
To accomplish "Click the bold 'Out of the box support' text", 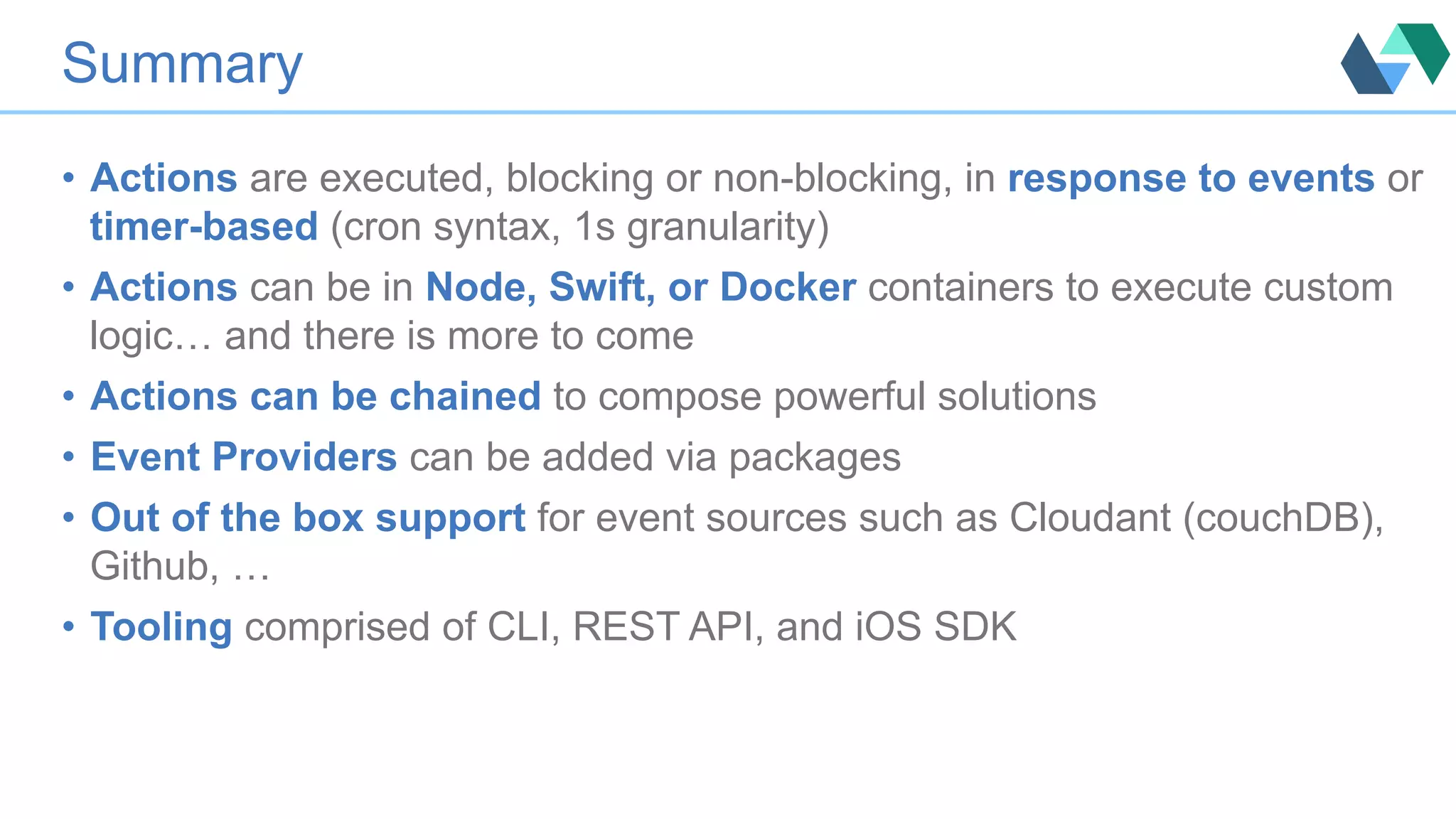I will (x=308, y=517).
